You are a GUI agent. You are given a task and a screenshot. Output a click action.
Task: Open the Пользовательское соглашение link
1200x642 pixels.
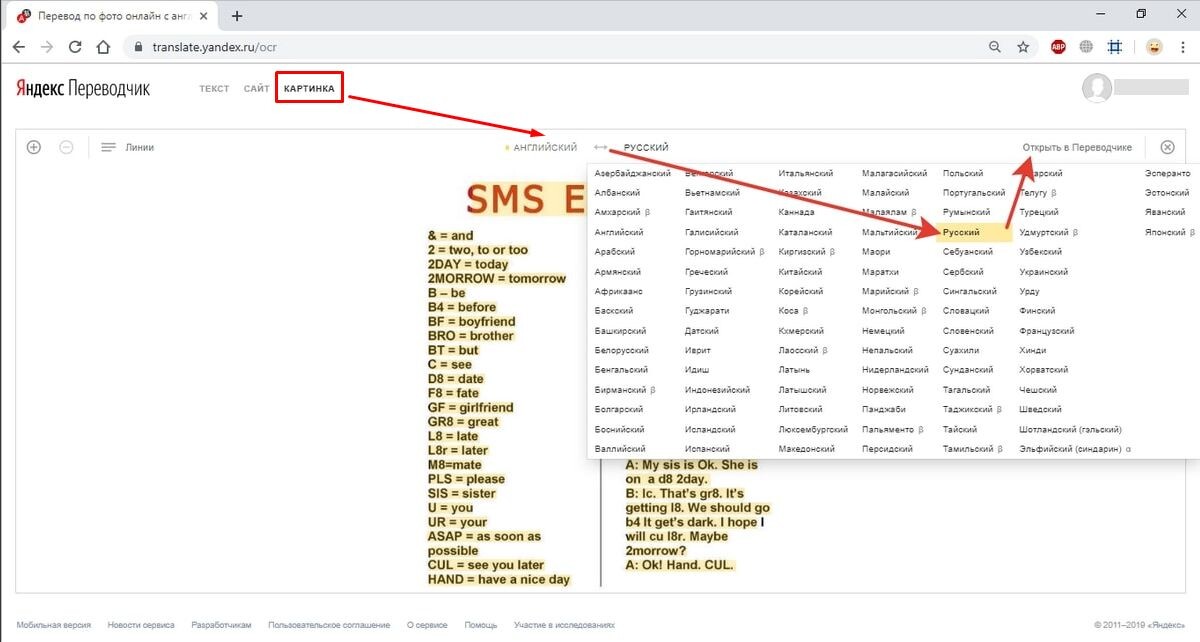pos(329,625)
